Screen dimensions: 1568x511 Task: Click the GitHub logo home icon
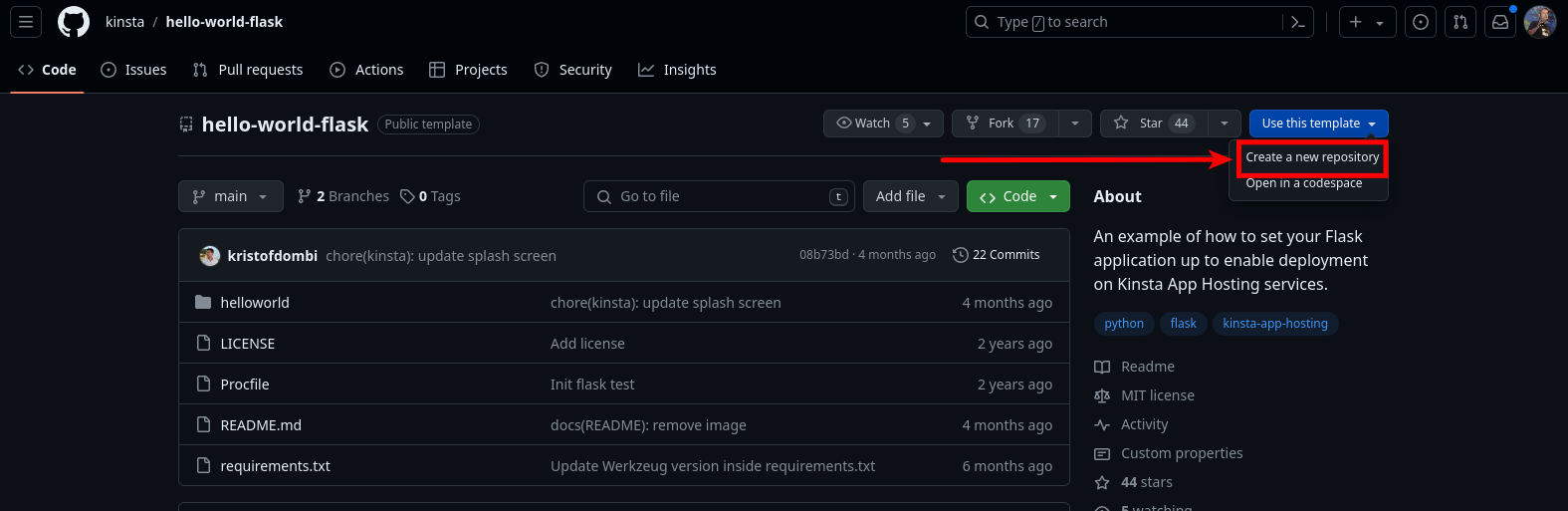pos(74,22)
